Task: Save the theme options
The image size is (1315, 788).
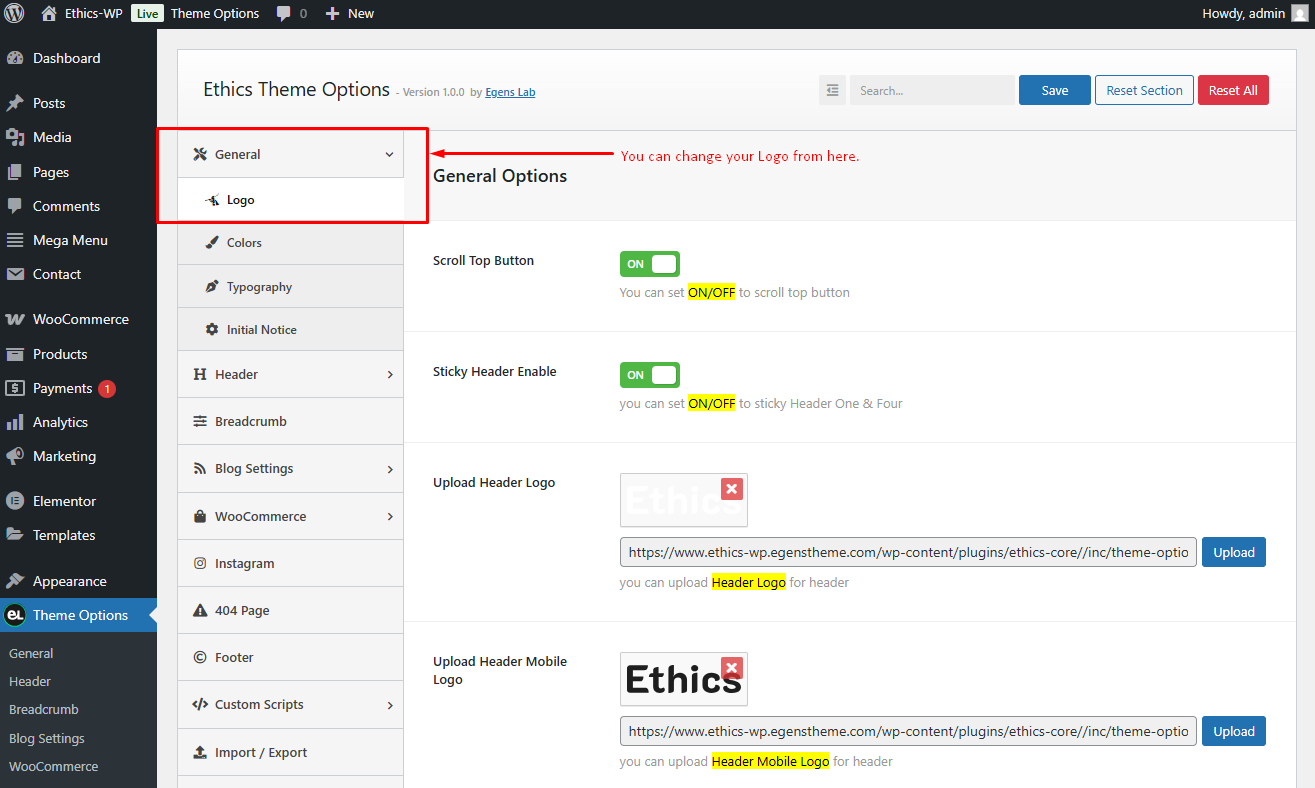Action: (1055, 90)
